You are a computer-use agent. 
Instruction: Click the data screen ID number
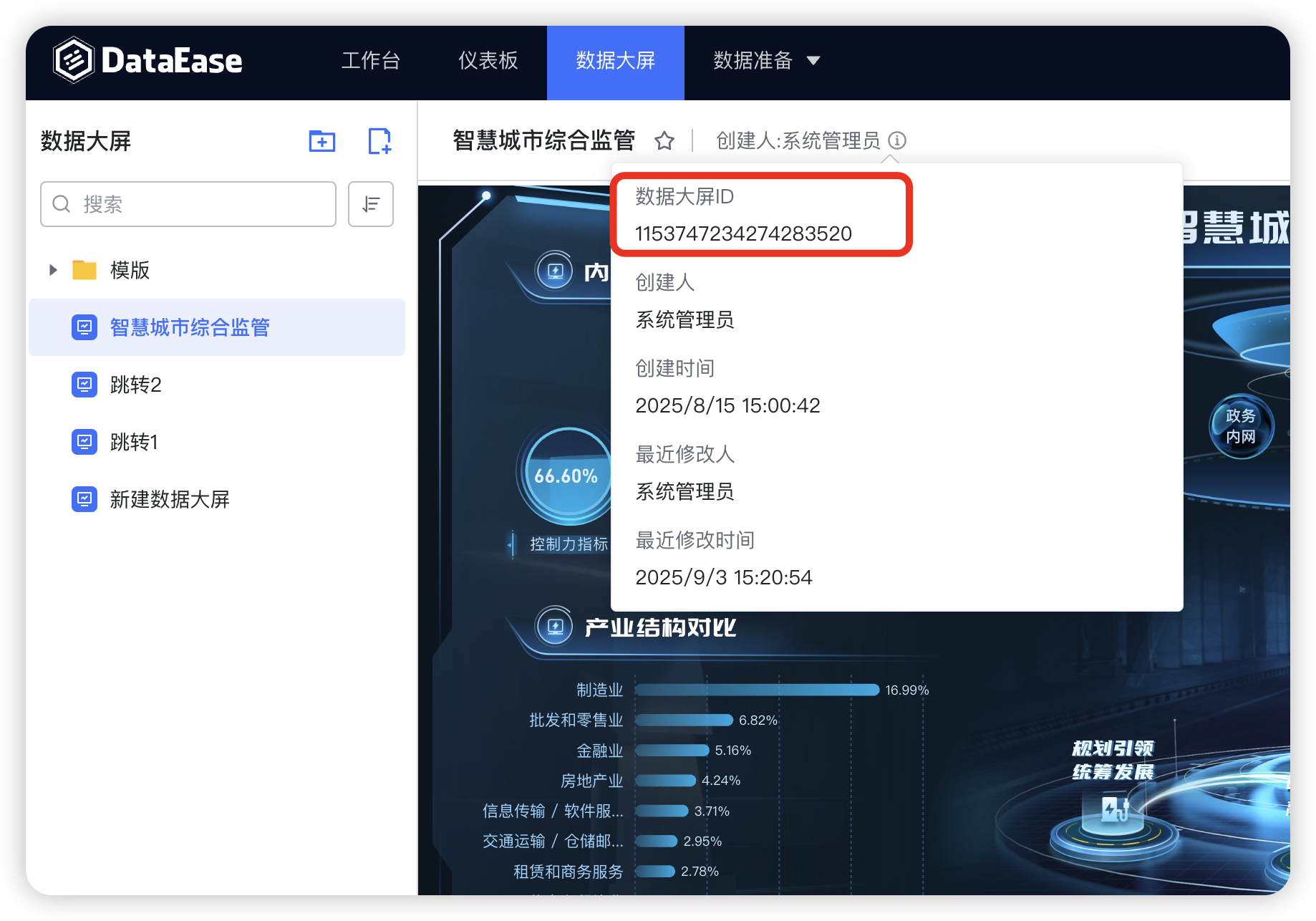click(743, 233)
